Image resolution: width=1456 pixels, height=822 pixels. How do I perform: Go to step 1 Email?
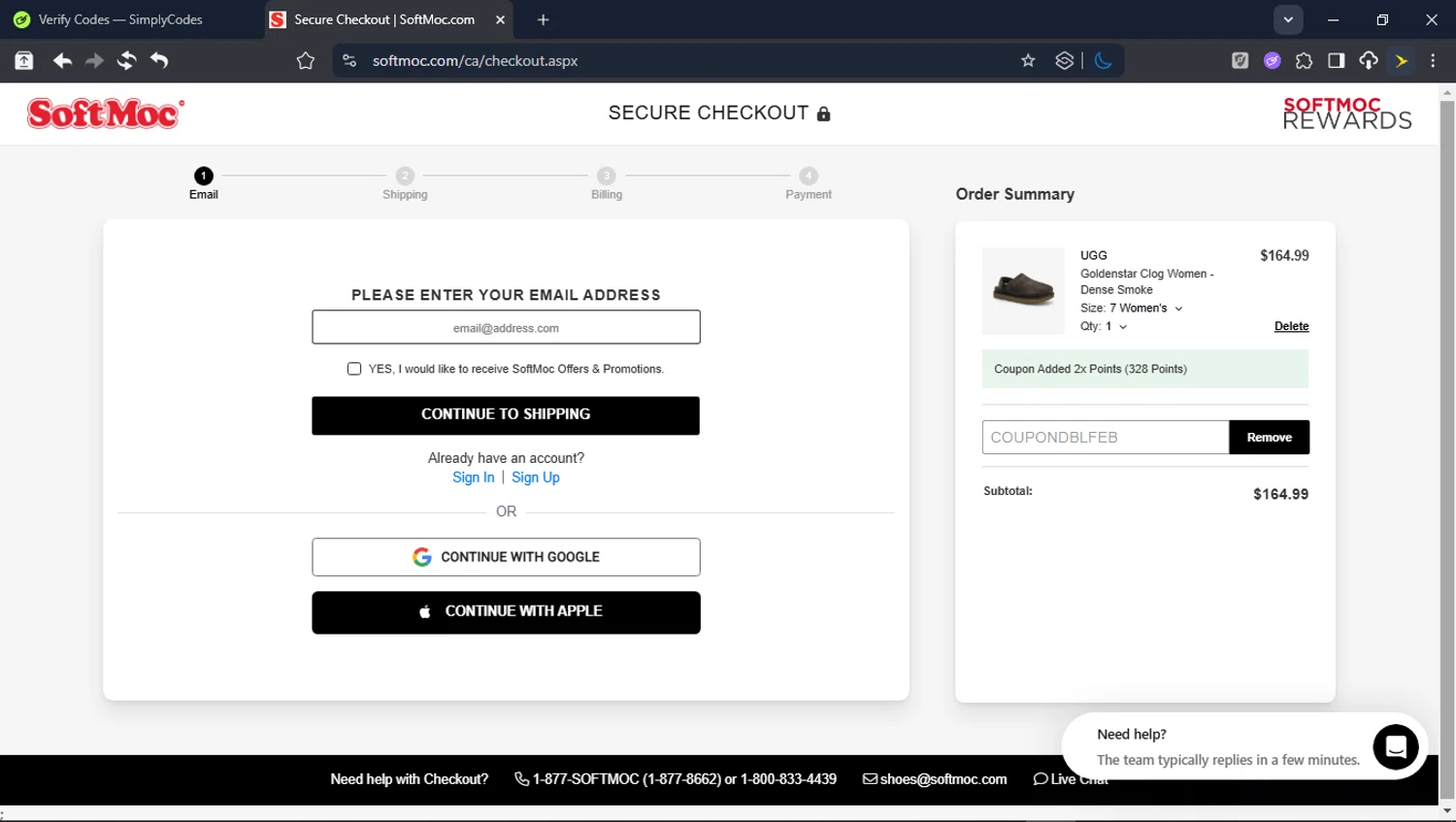click(203, 182)
